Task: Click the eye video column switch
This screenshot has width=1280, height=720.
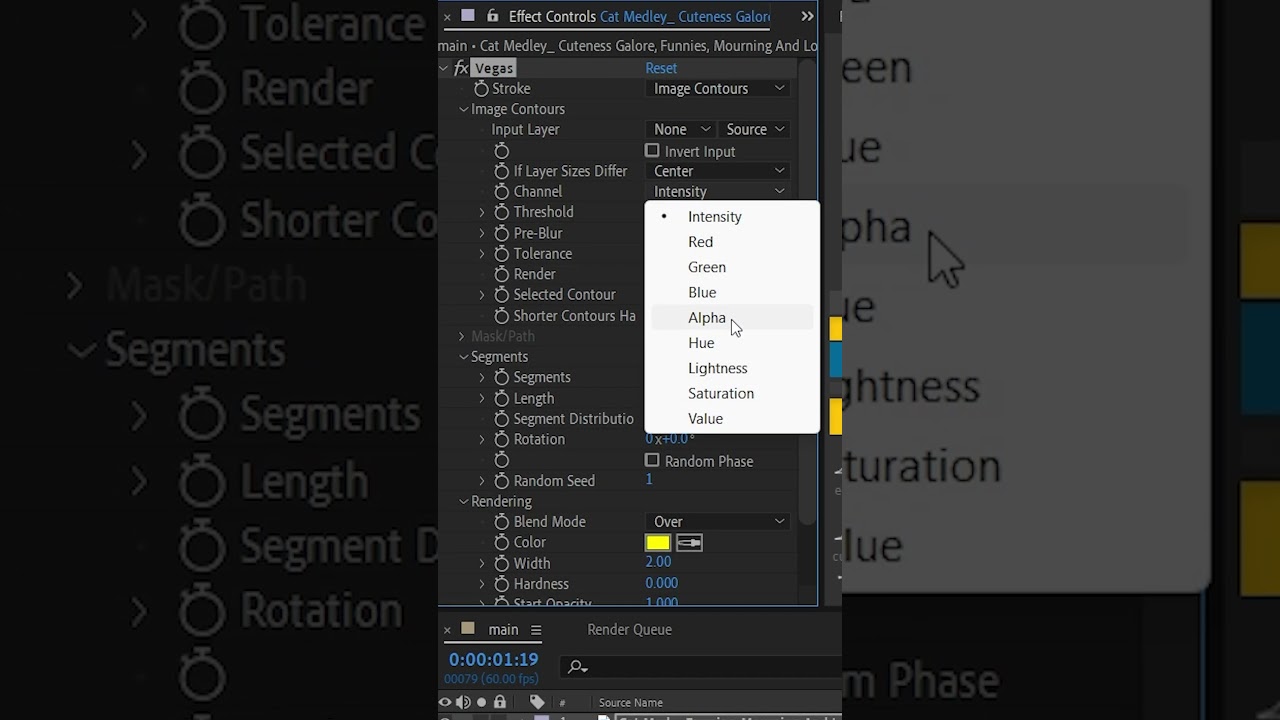Action: [x=445, y=702]
